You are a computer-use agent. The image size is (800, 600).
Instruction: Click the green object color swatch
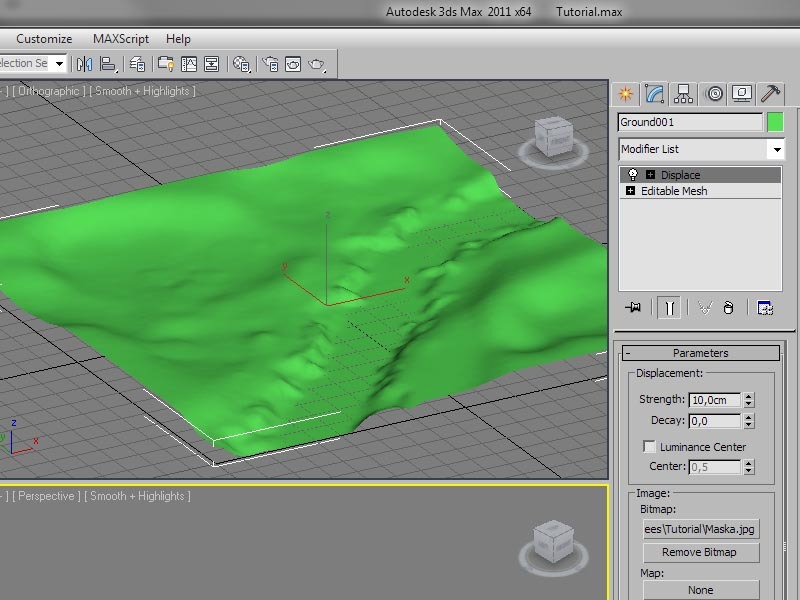pos(775,122)
